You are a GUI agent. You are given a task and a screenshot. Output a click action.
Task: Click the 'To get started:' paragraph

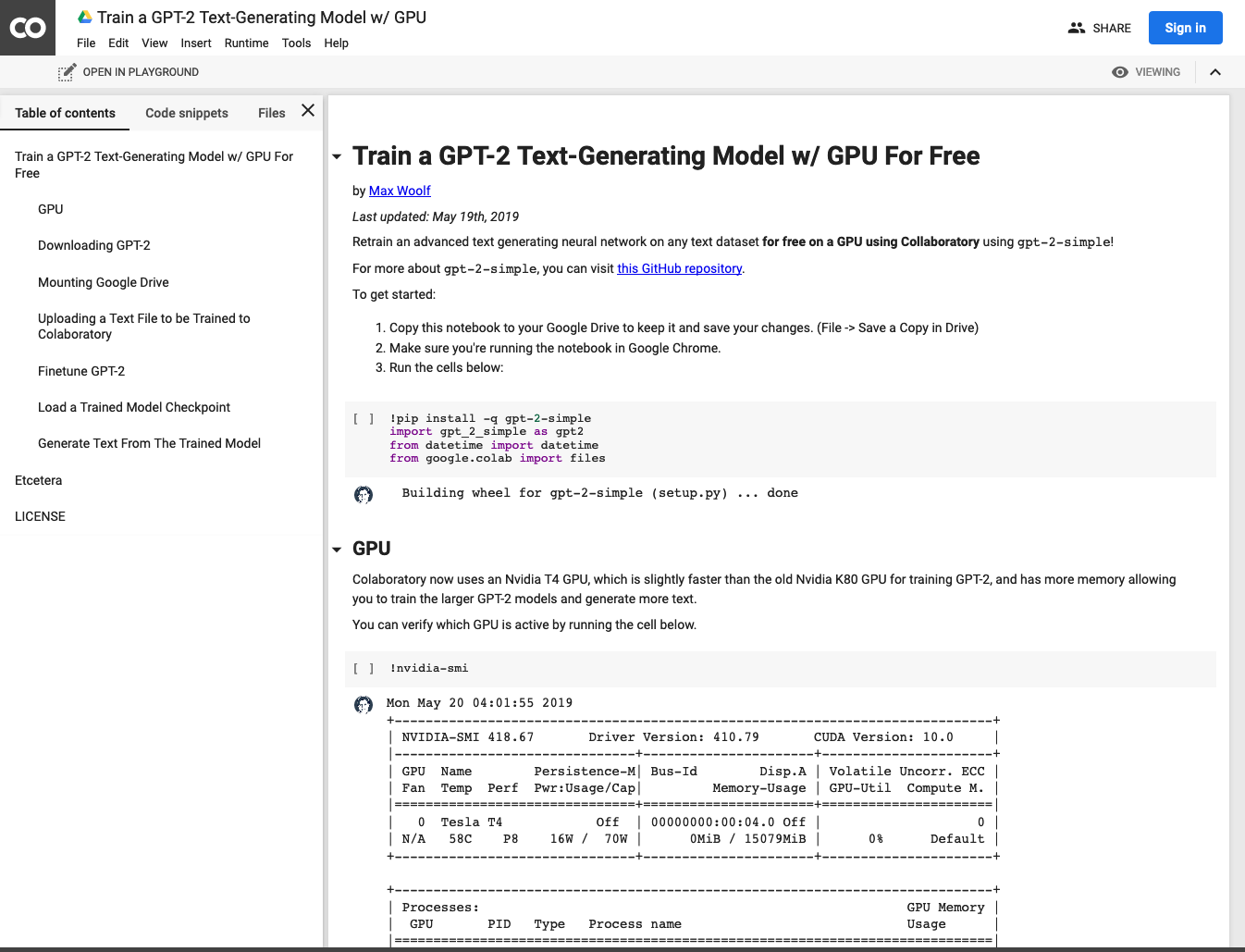(x=394, y=294)
